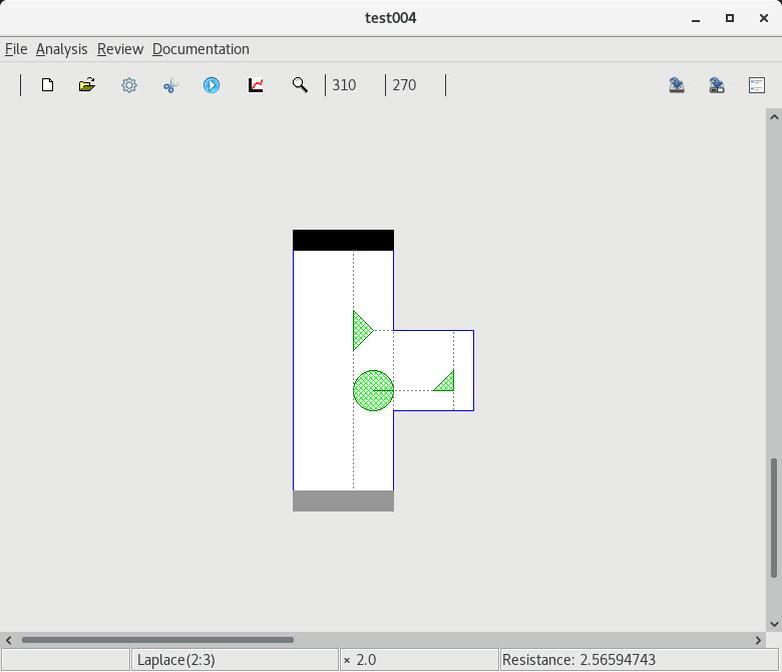
Task: Click the second export icon on the right
Action: [717, 85]
